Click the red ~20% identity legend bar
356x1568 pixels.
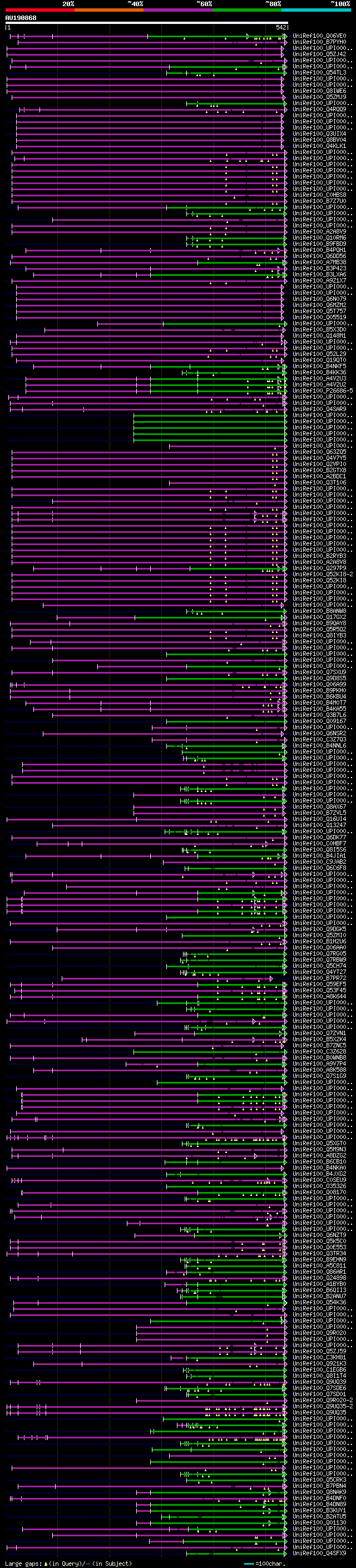tap(40, 11)
